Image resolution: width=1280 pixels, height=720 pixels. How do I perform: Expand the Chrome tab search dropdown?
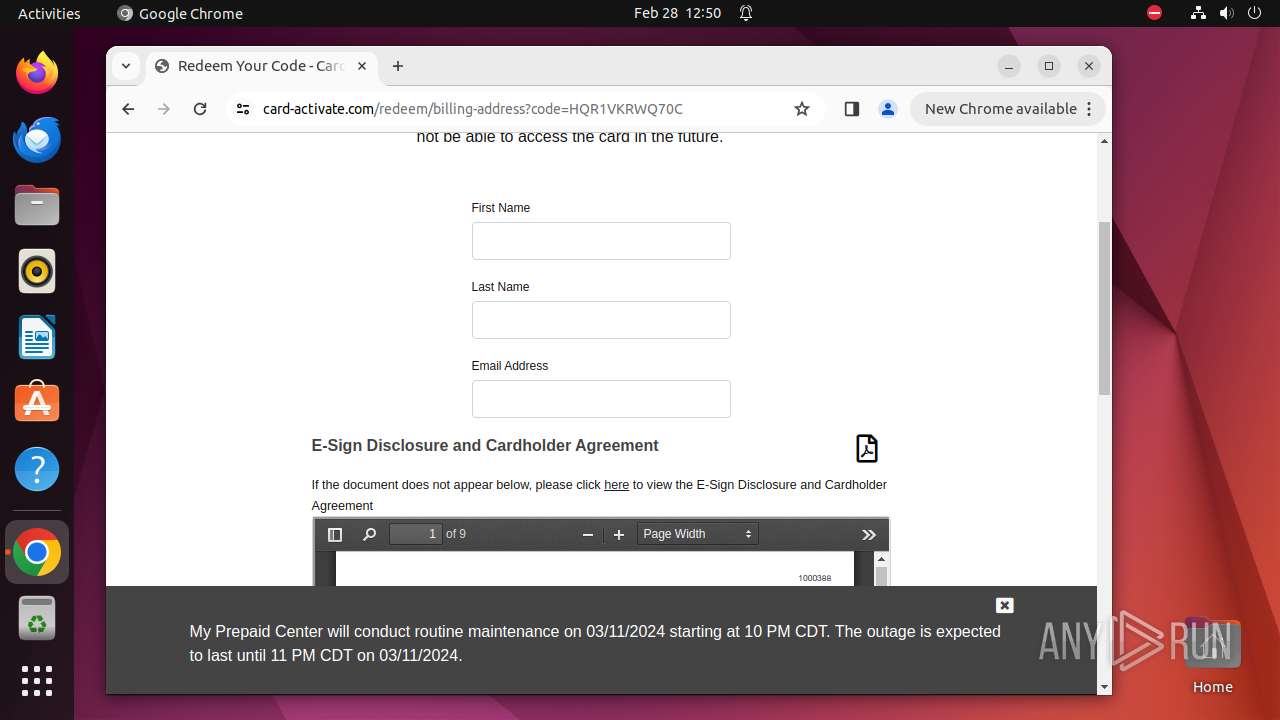pyautogui.click(x=126, y=66)
